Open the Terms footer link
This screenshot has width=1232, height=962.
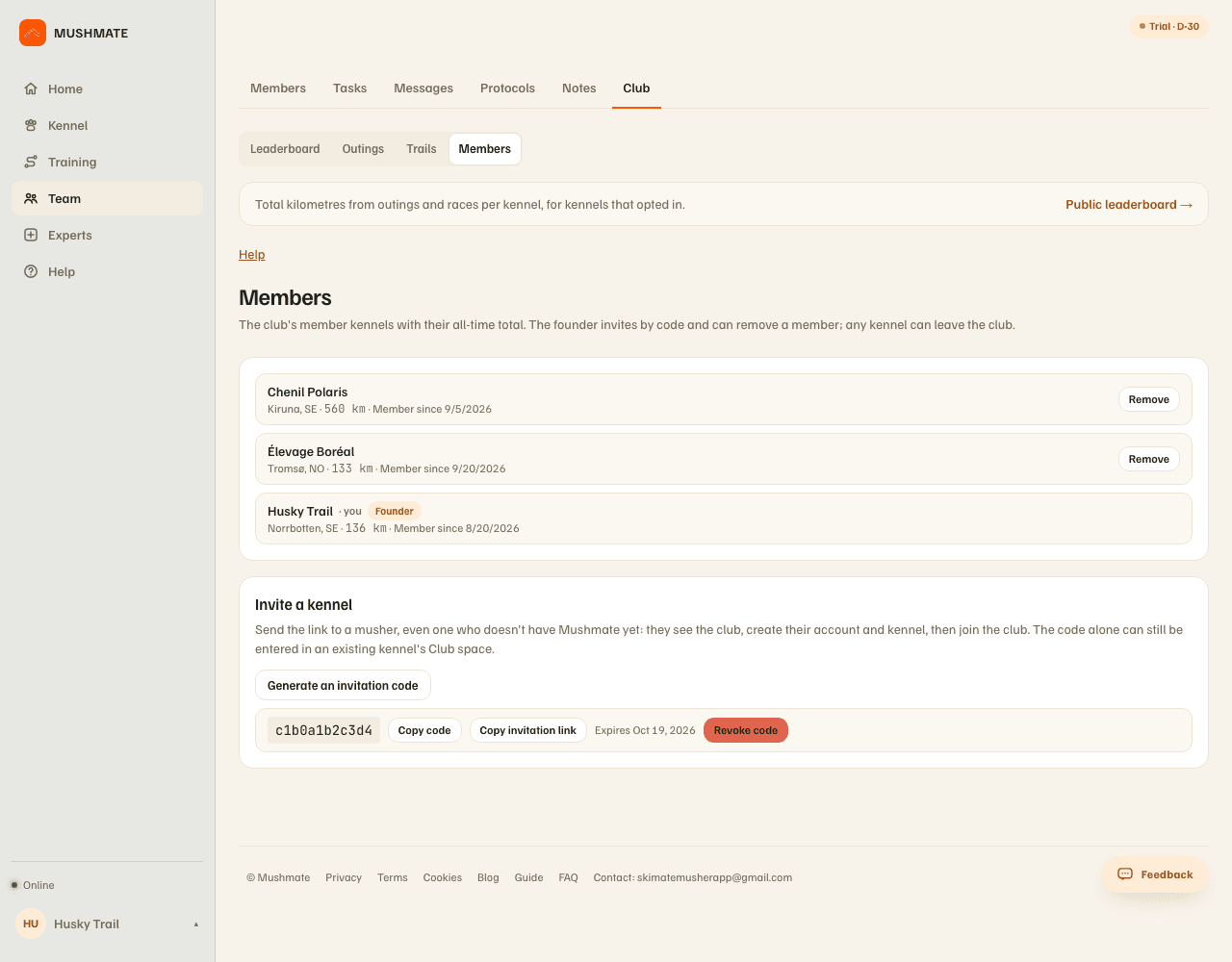click(393, 877)
